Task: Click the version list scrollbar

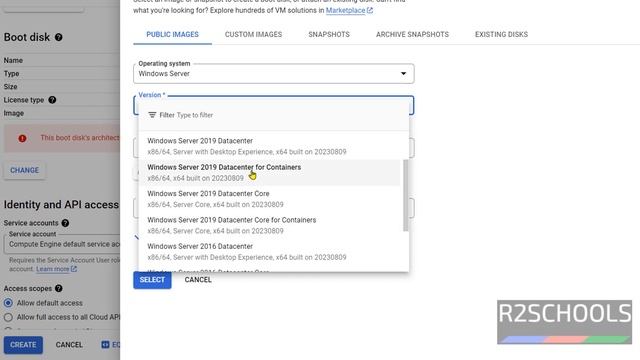Action: point(405,195)
